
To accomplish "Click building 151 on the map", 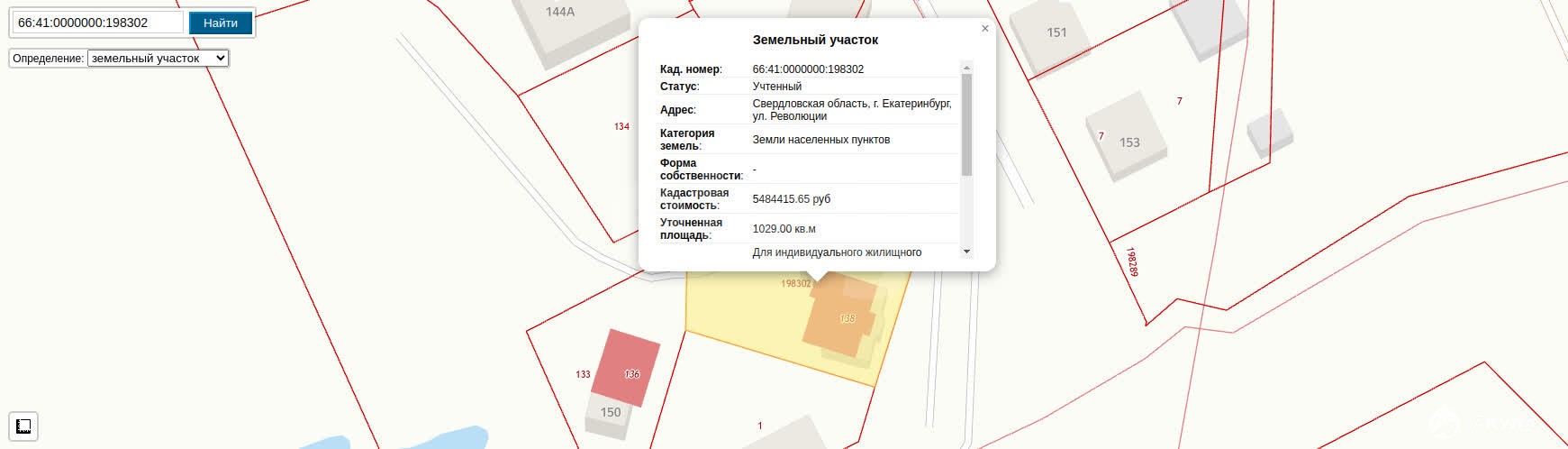I will [x=1056, y=34].
